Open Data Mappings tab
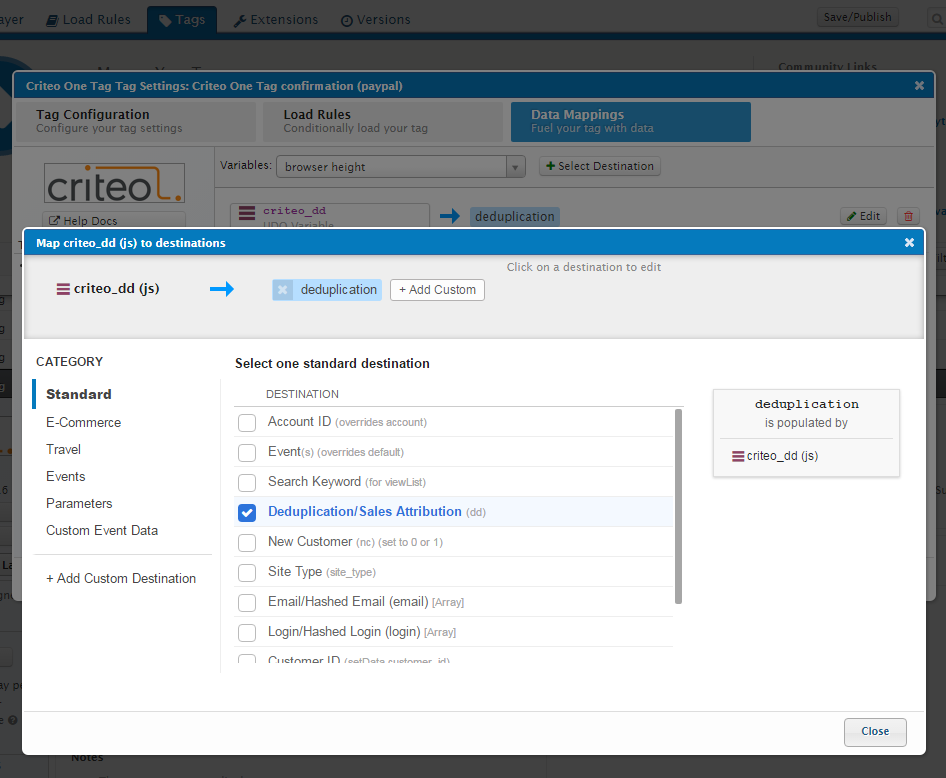Image resolution: width=946 pixels, height=778 pixels. (630, 122)
